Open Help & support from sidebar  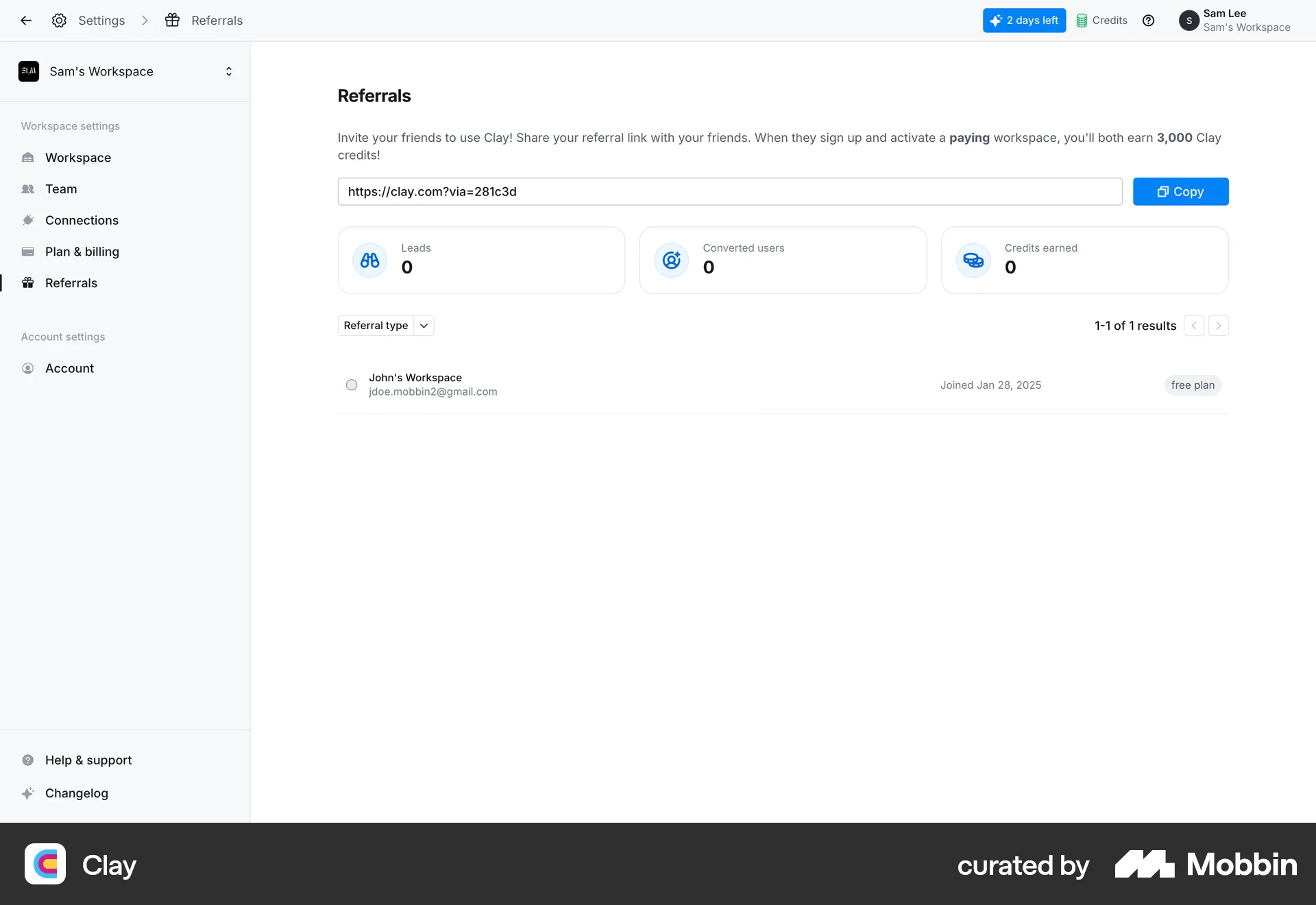tap(88, 760)
